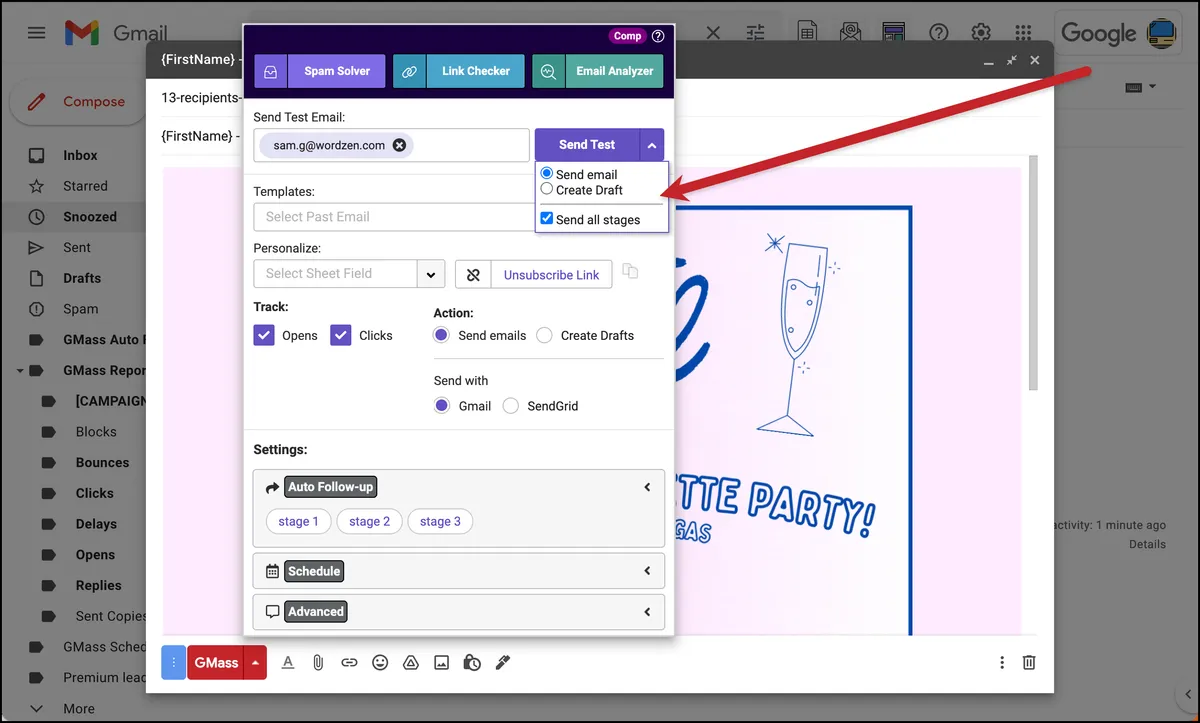
Task: Open the Bounces label
Action: point(102,463)
